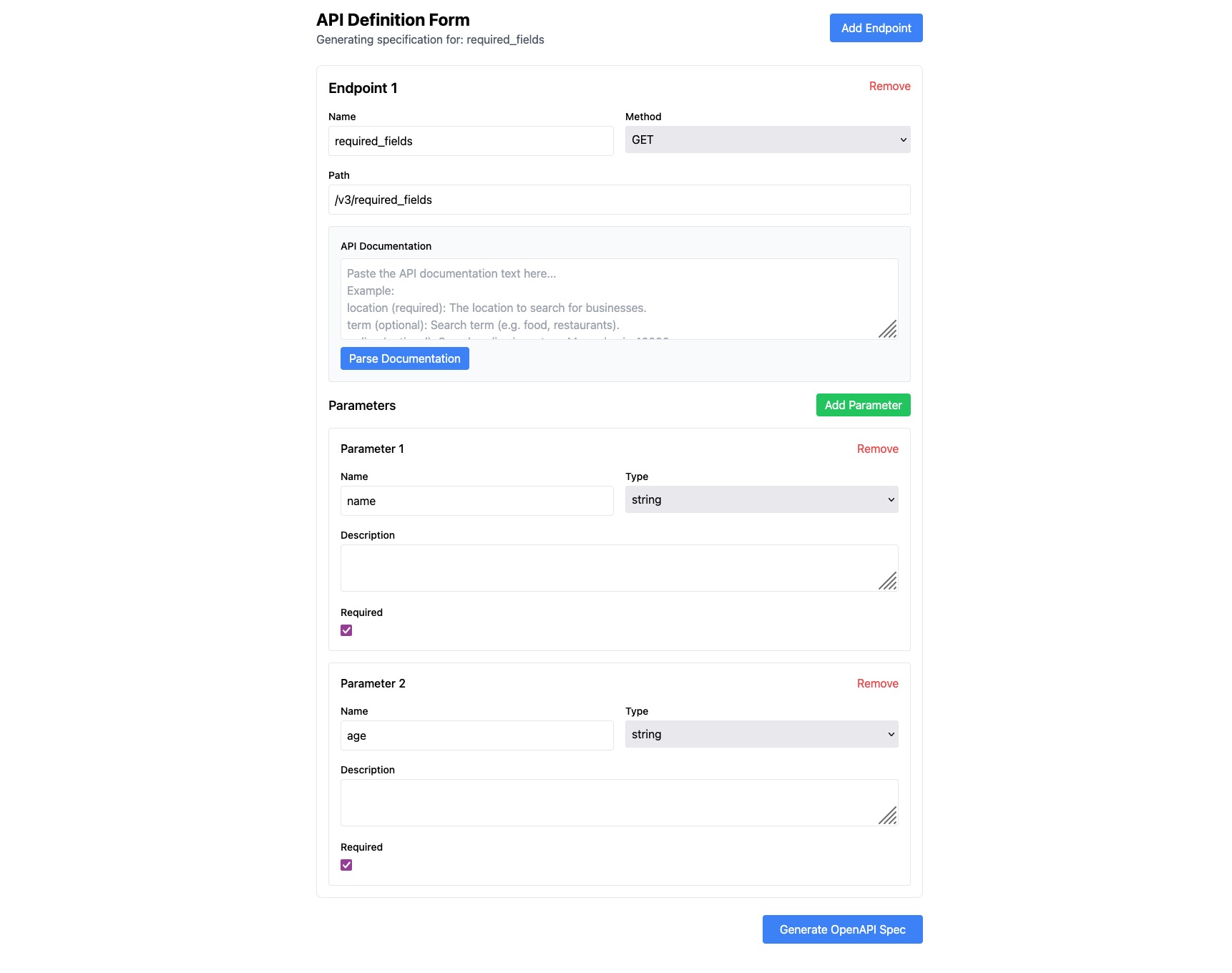Uncheck Required for Parameter 1

coord(346,630)
